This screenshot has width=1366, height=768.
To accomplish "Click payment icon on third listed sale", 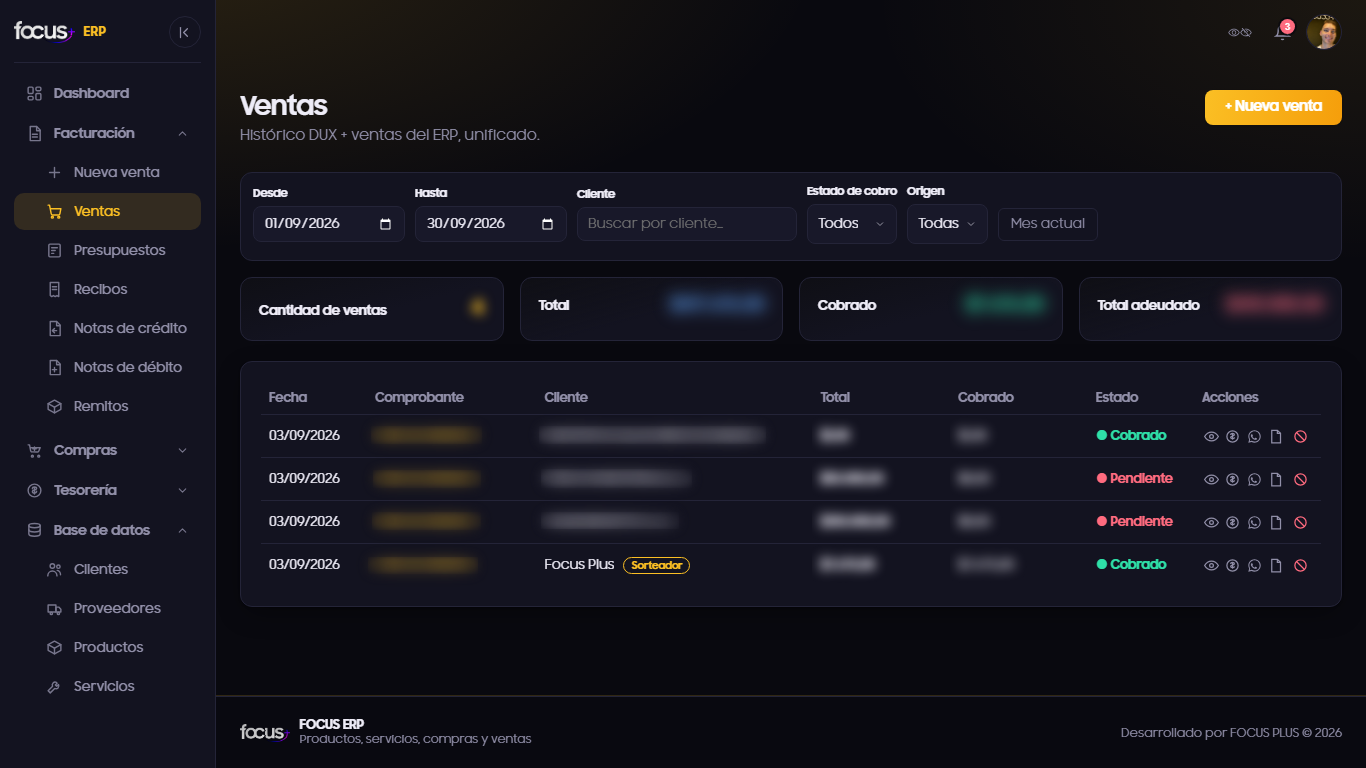I will pos(1233,523).
